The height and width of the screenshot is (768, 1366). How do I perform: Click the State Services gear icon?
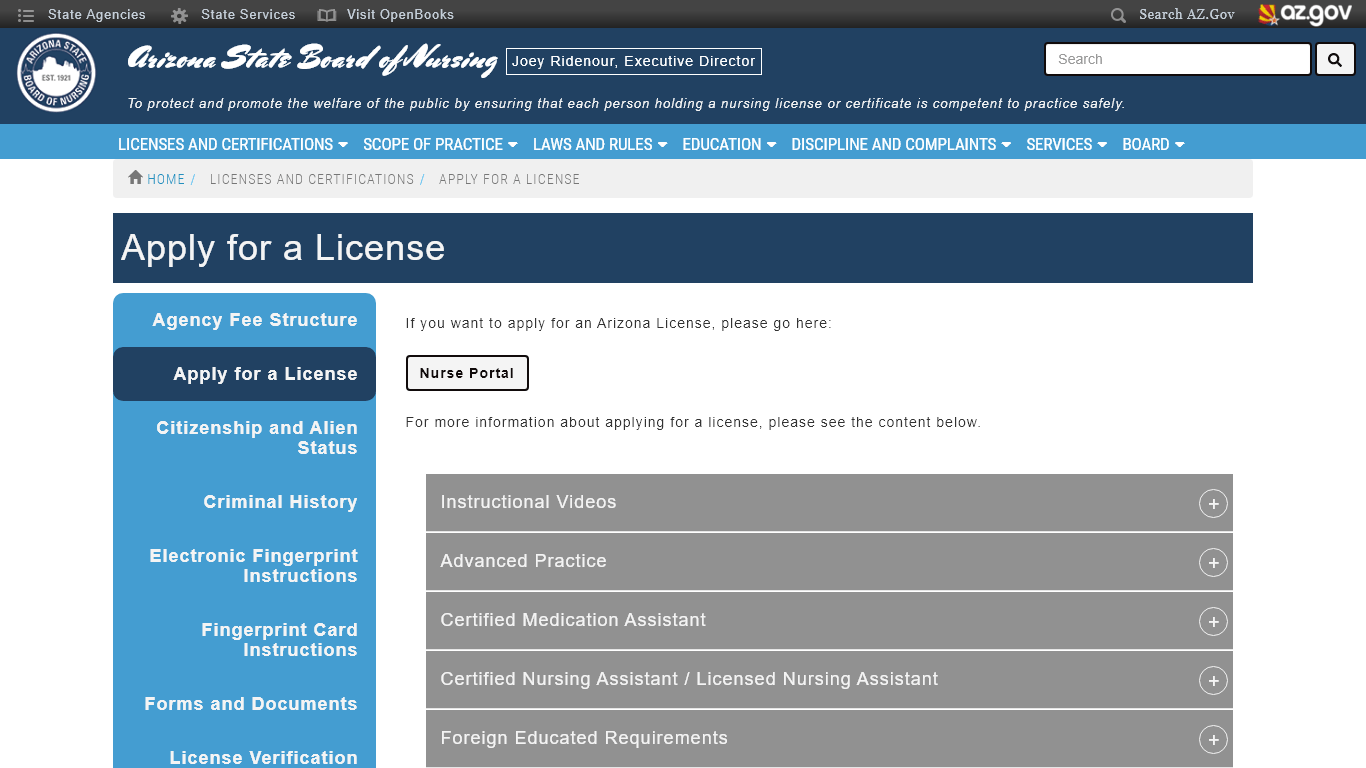(177, 14)
